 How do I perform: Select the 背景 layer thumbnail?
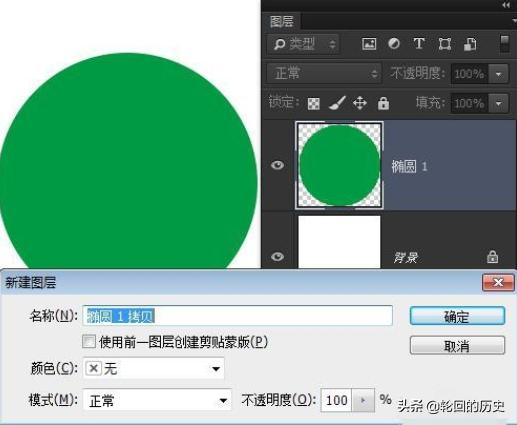(x=339, y=242)
